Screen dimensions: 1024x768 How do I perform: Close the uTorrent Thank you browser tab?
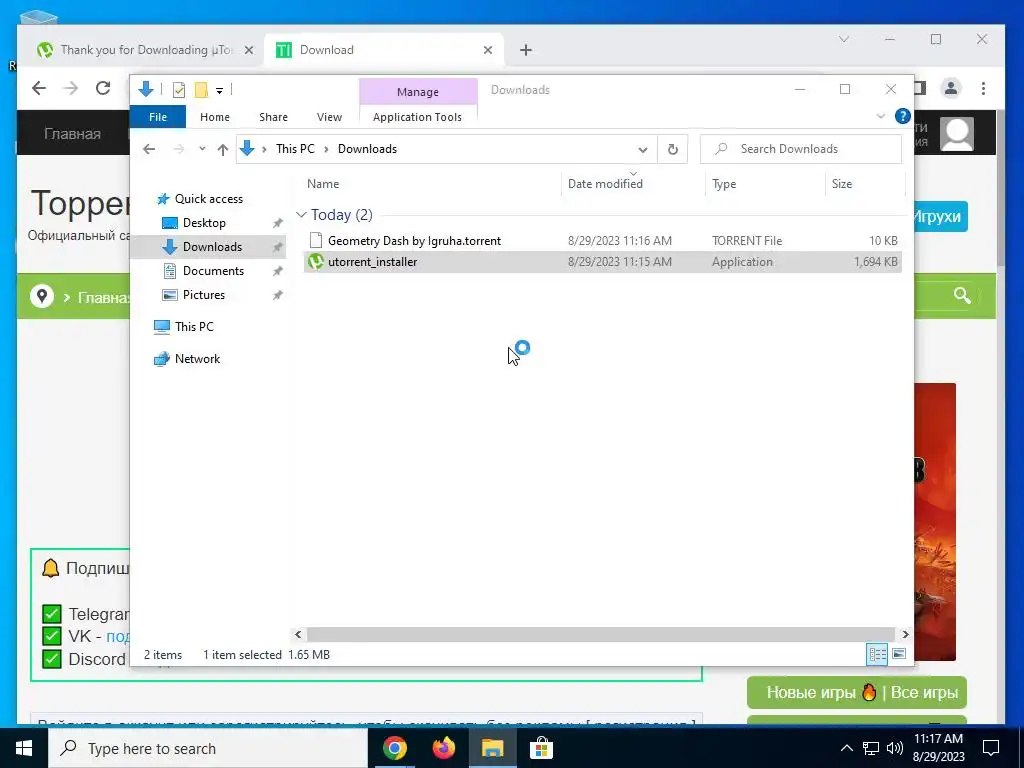click(248, 50)
